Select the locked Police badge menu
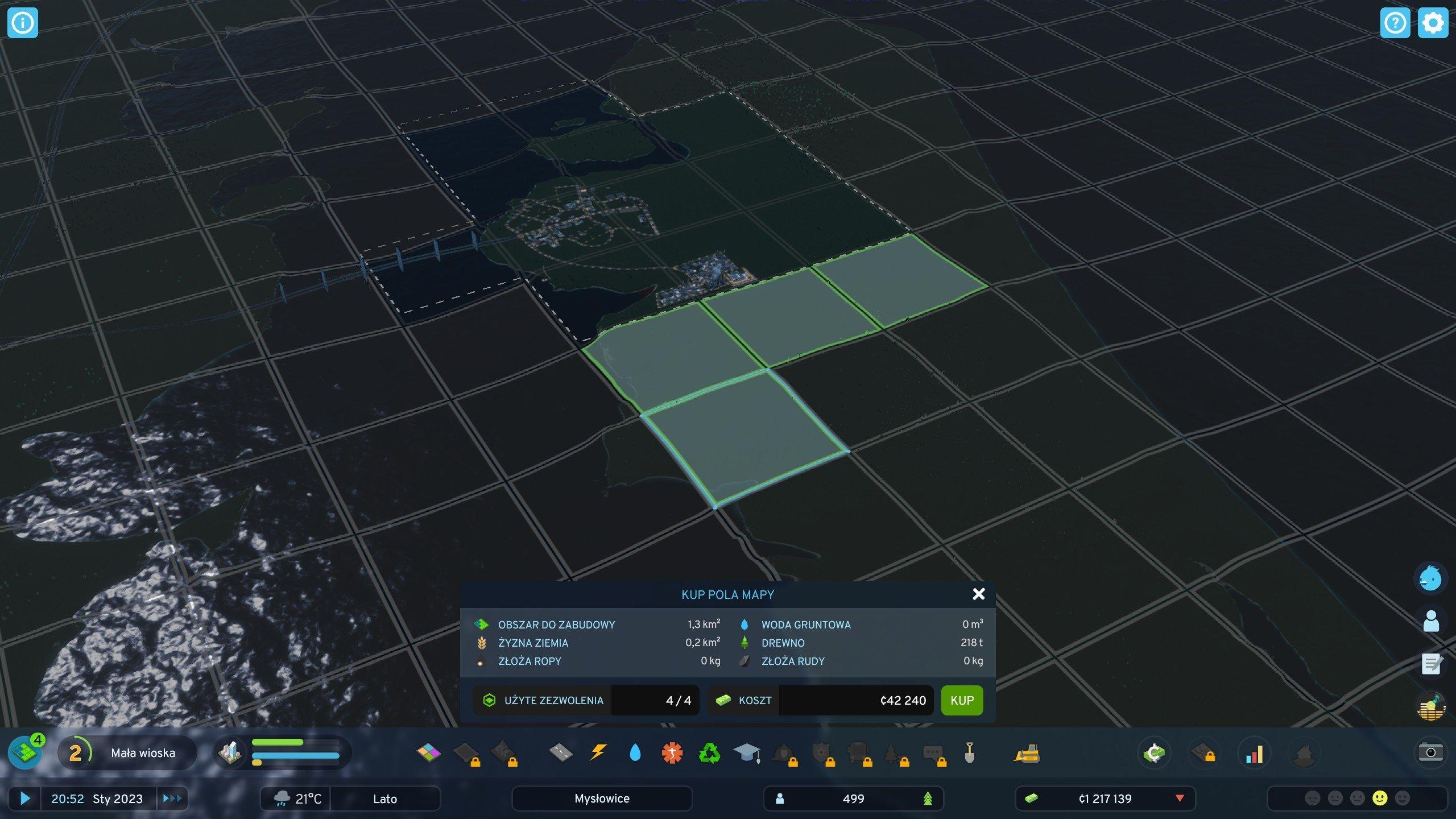 point(822,753)
